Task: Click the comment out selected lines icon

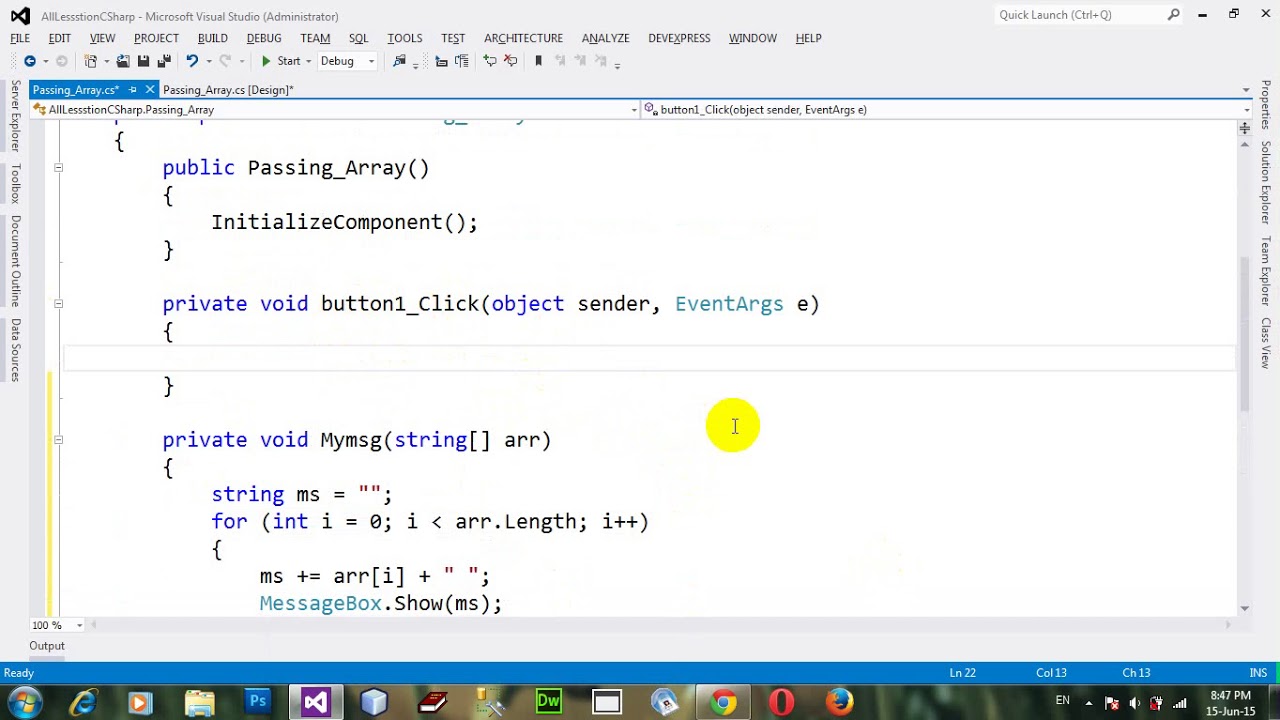Action: 490,61
